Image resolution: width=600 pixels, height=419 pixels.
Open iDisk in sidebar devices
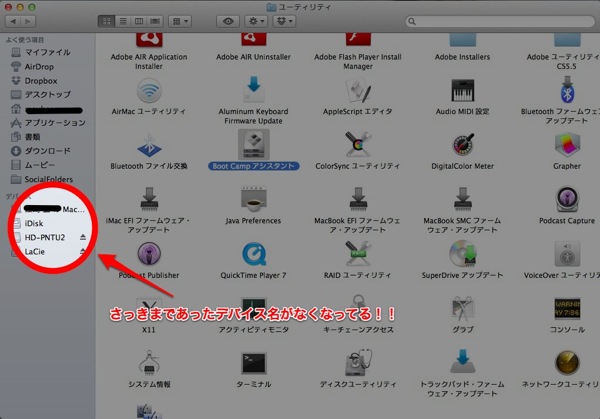[48, 223]
